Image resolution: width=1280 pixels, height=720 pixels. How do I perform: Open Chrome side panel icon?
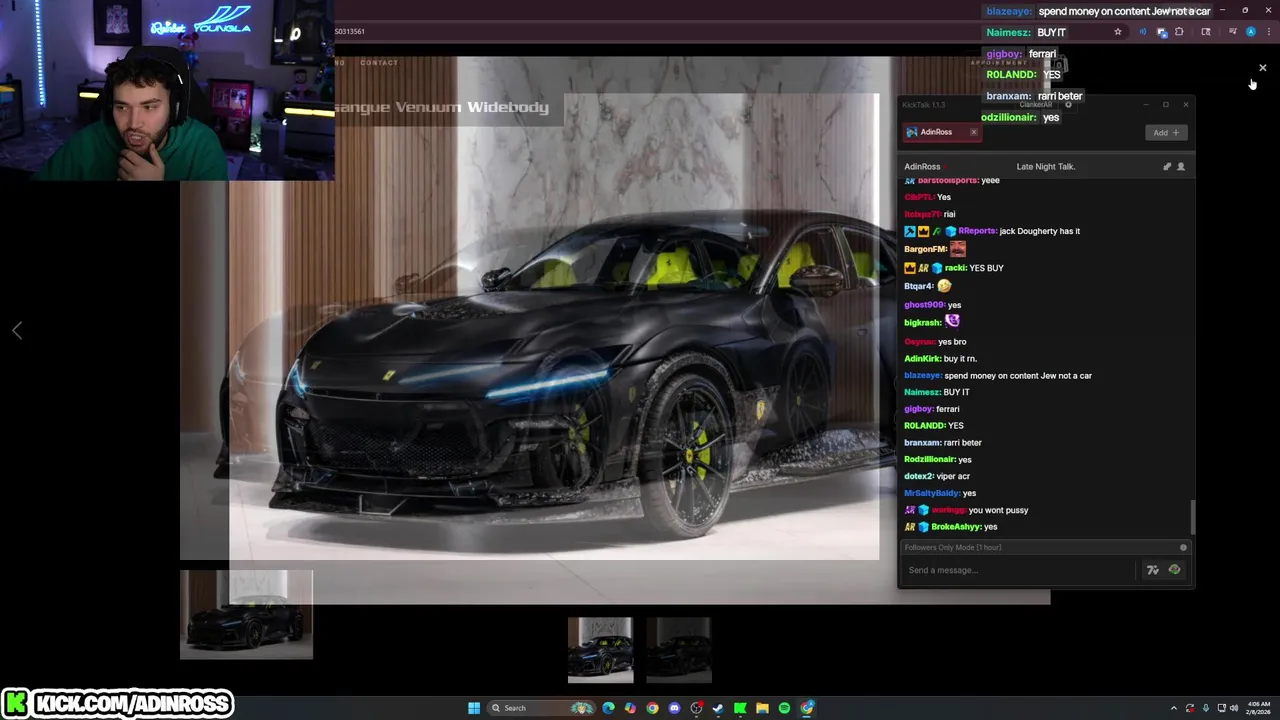click(x=1206, y=32)
